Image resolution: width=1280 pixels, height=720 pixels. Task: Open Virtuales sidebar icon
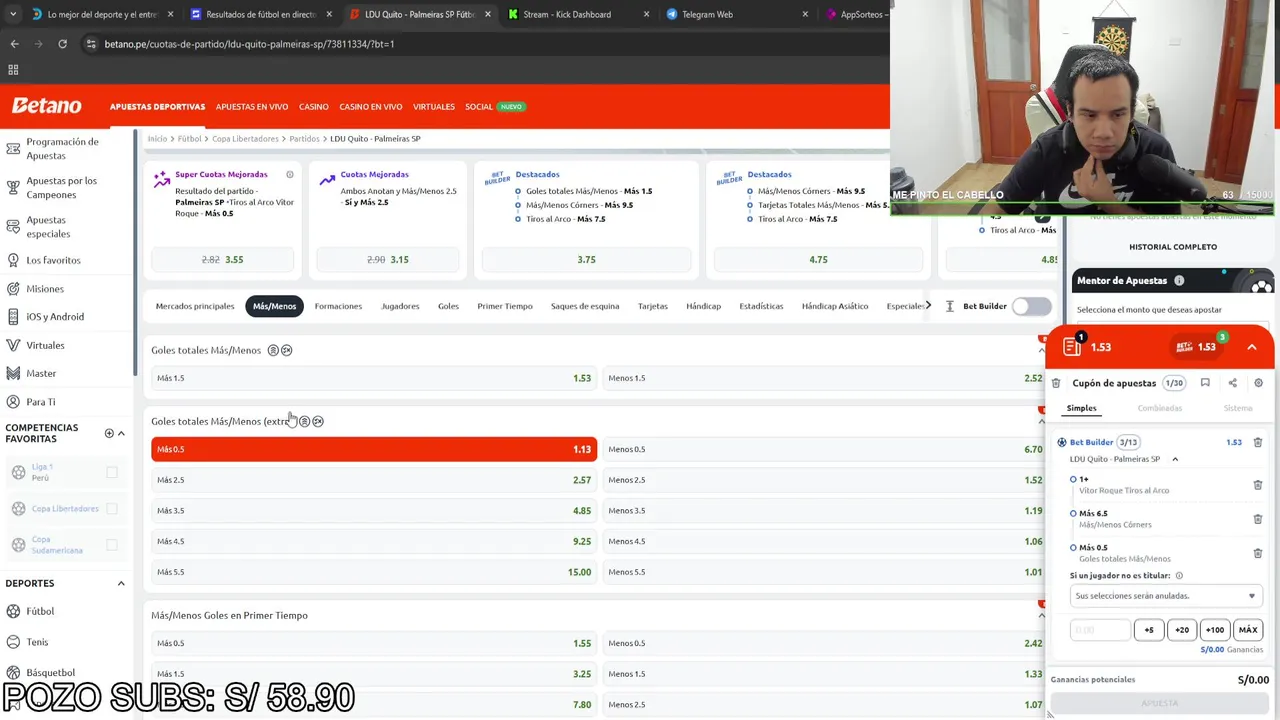click(x=13, y=345)
